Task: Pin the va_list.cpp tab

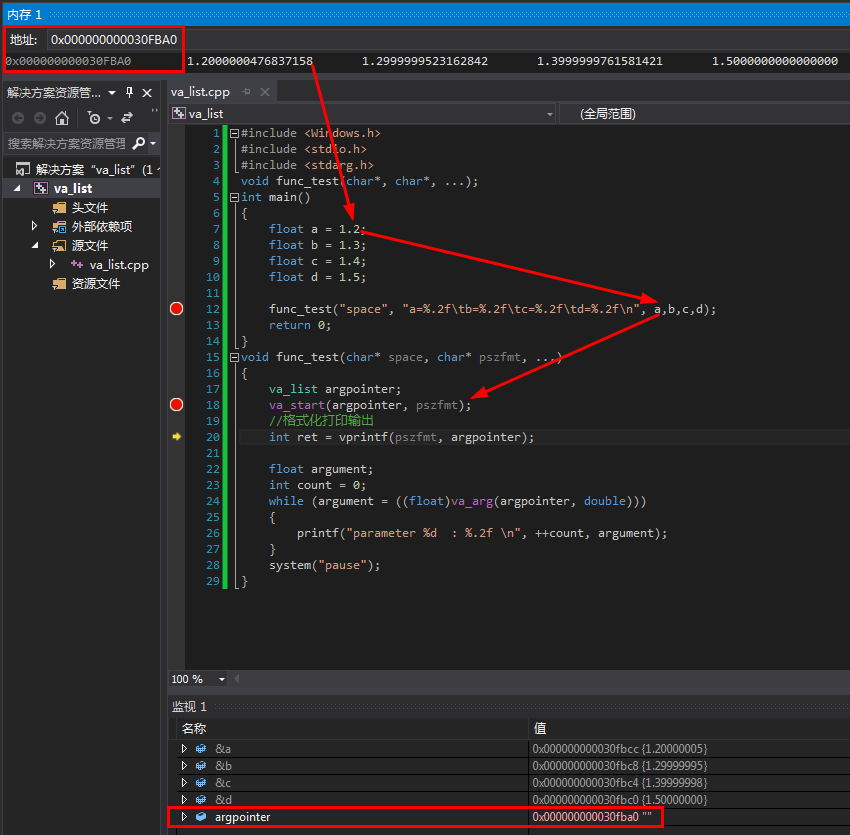Action: [247, 92]
